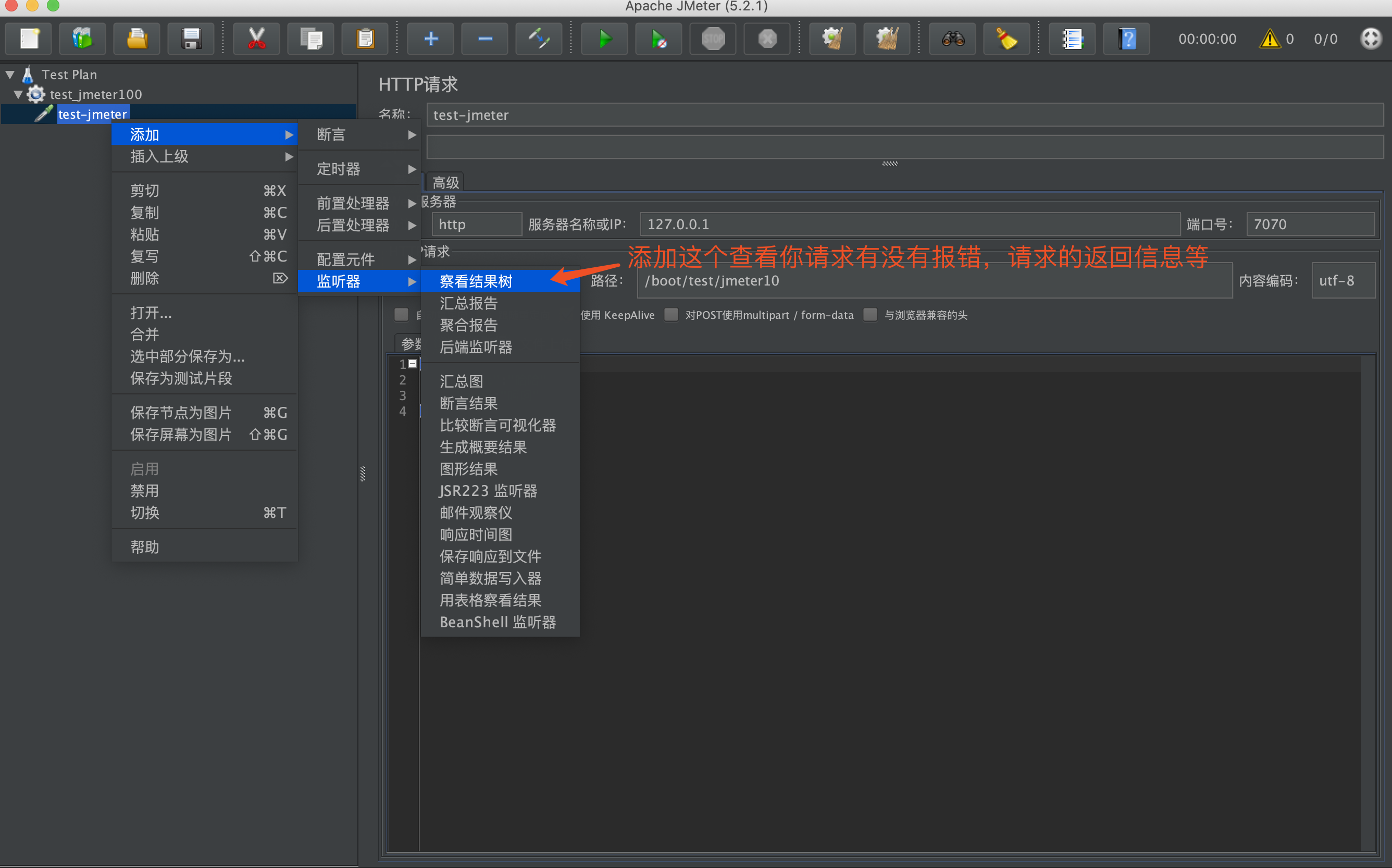The width and height of the screenshot is (1392, 868).
Task: Click the 名称 field containing test-jmeter
Action: (x=905, y=115)
